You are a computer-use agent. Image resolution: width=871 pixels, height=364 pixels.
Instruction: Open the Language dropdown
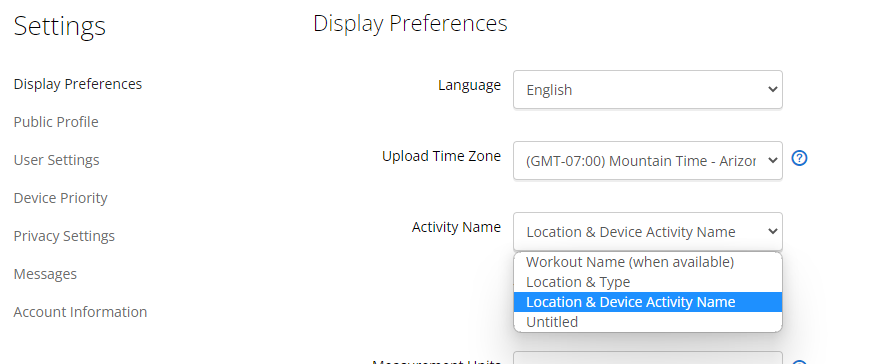648,89
